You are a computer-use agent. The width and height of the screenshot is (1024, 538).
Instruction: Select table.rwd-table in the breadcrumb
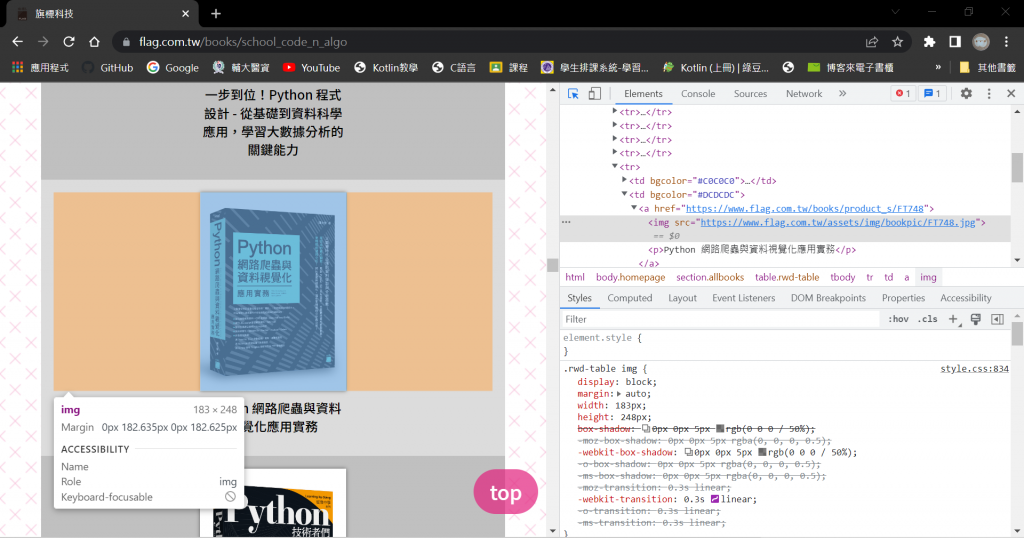click(787, 277)
